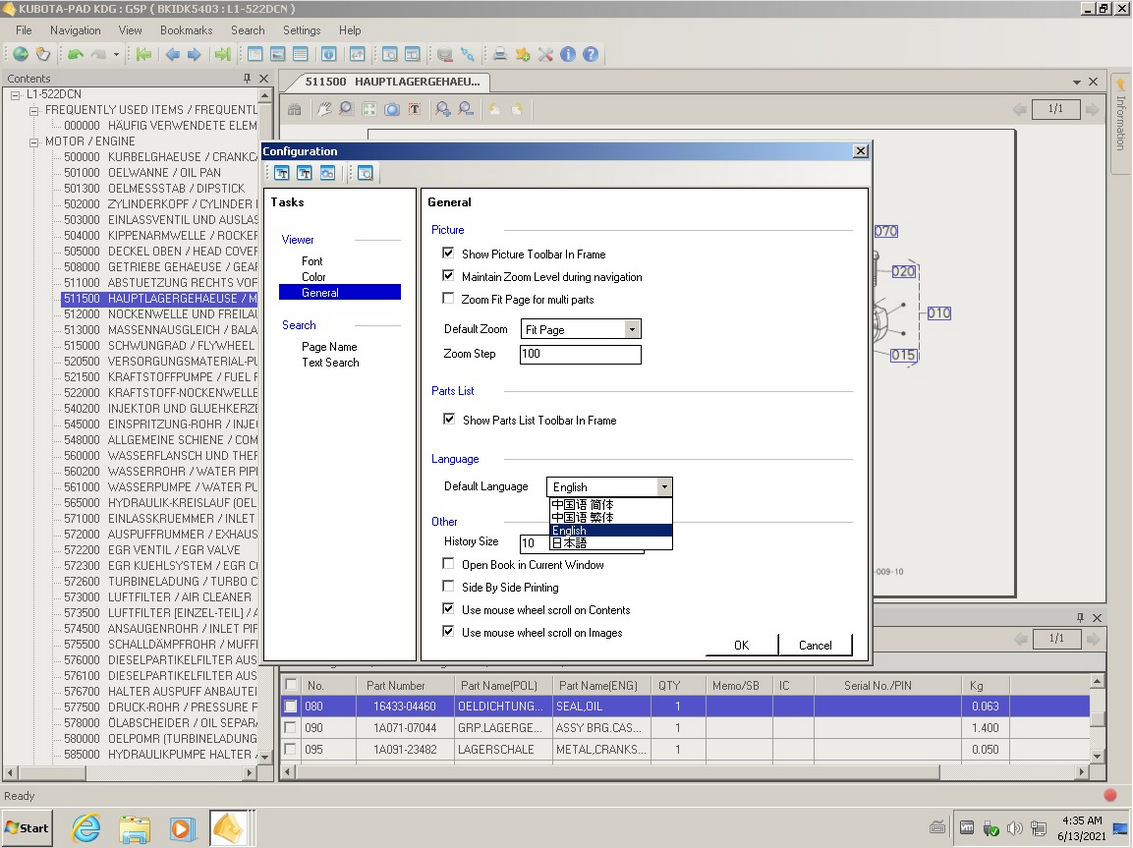Click the green undo arrow in the main toolbar
This screenshot has height=848, width=1133.
point(75,54)
